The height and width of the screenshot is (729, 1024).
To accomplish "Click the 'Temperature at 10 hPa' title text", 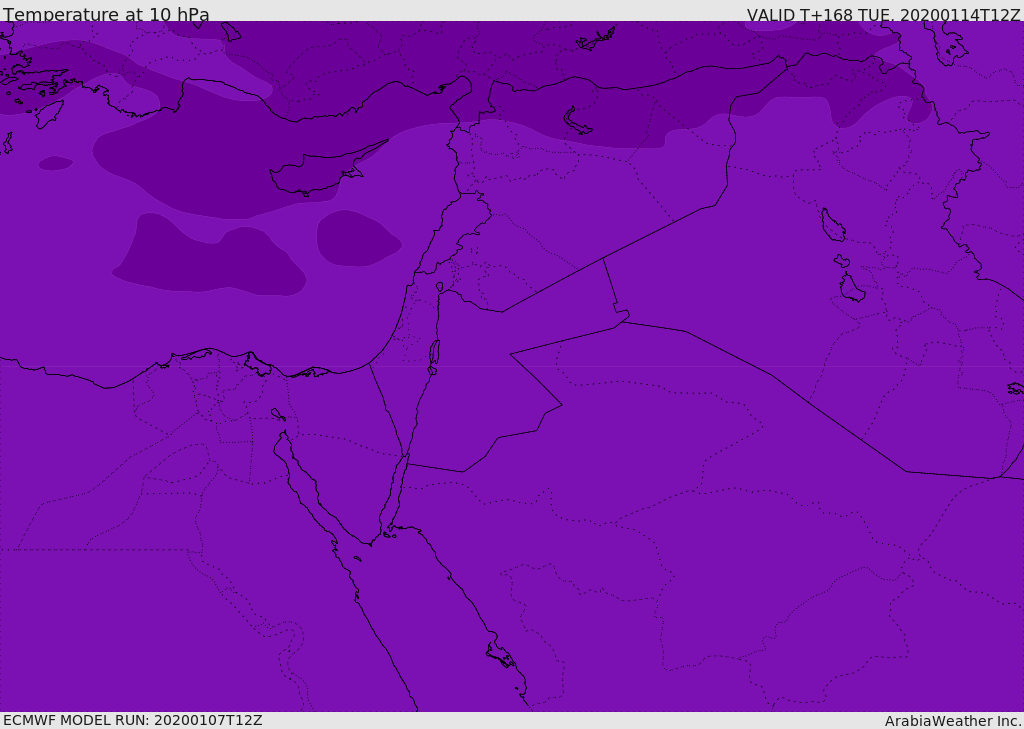I will [106, 14].
